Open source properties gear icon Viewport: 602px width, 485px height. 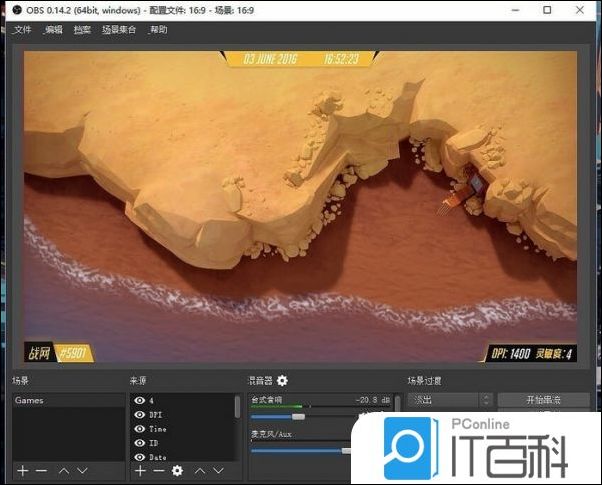(177, 470)
